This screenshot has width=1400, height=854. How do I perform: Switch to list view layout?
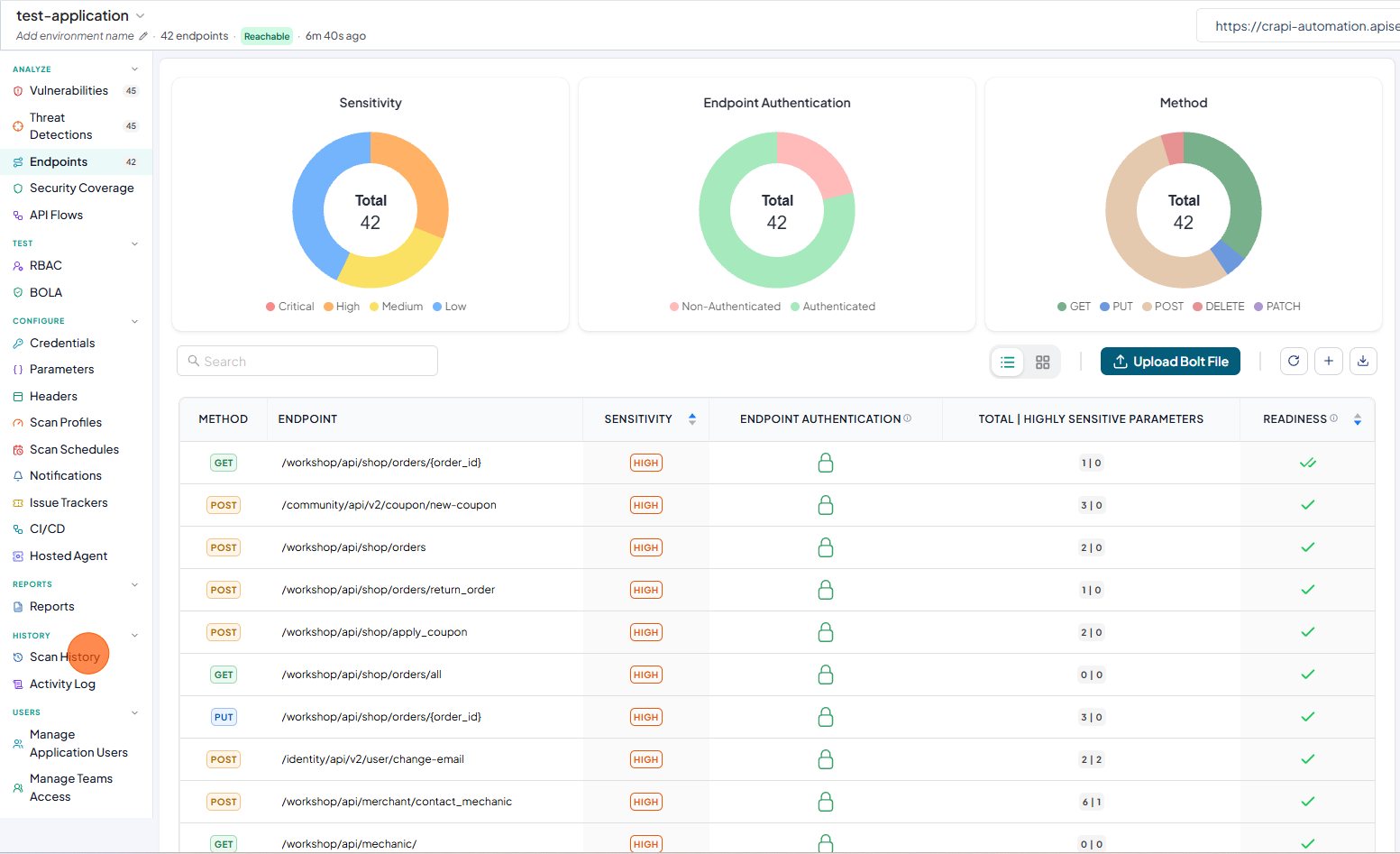(1008, 362)
